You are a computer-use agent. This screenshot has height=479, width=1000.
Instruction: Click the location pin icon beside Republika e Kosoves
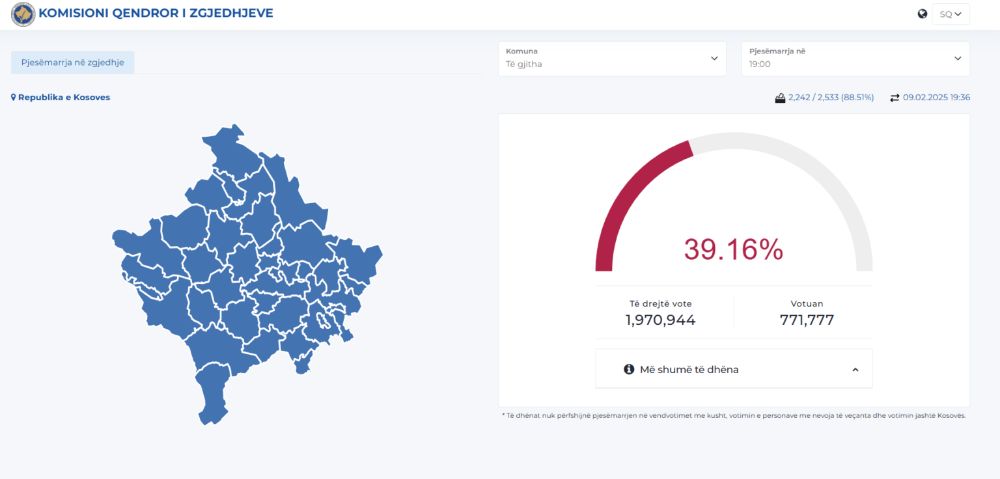coord(14,98)
